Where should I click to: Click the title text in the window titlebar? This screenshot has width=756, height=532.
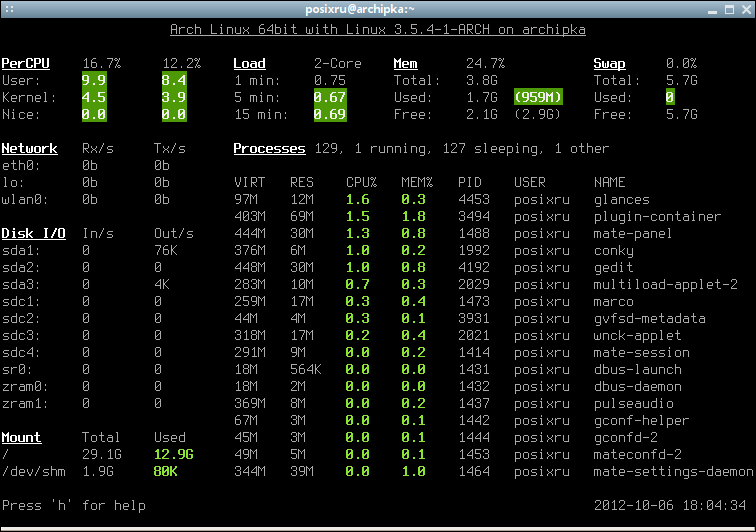(x=360, y=9)
